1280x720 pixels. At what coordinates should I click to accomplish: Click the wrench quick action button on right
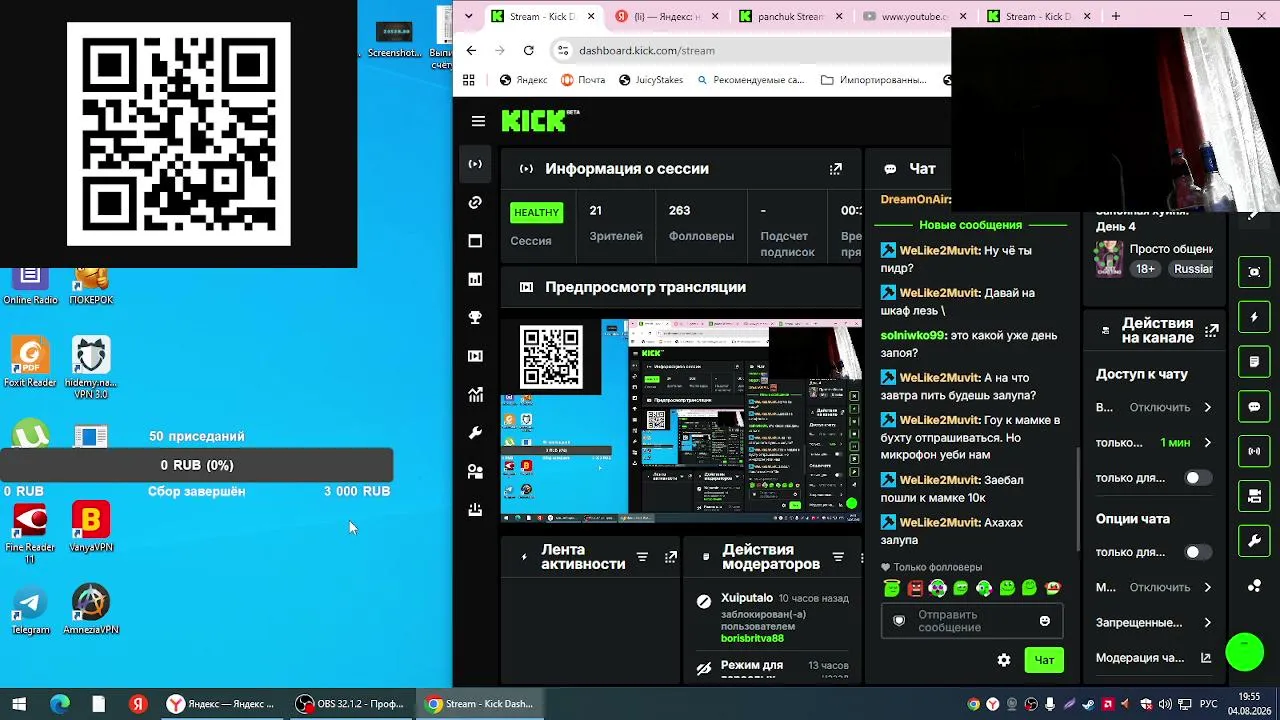(x=1254, y=541)
